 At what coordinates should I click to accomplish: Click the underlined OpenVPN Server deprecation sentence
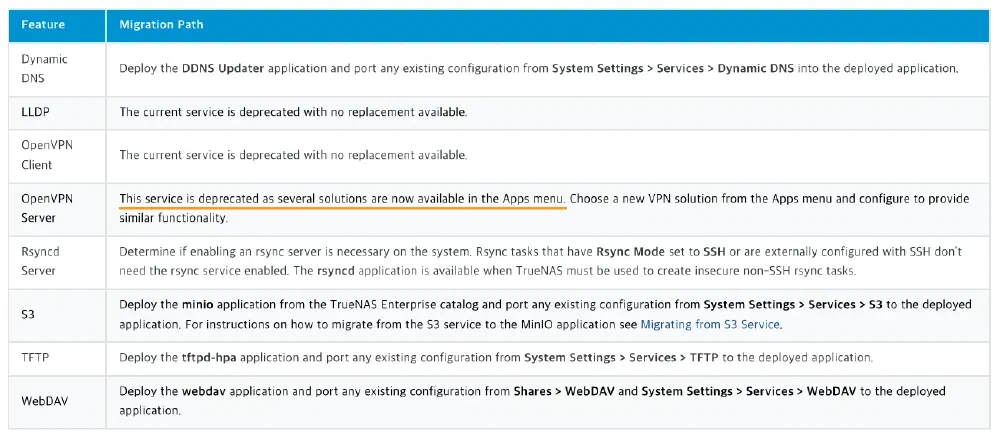point(342,199)
